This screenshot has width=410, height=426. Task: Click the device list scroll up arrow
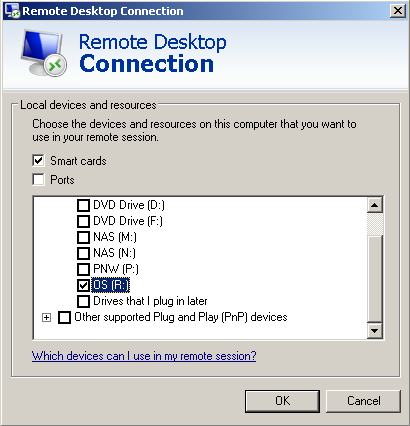click(374, 205)
